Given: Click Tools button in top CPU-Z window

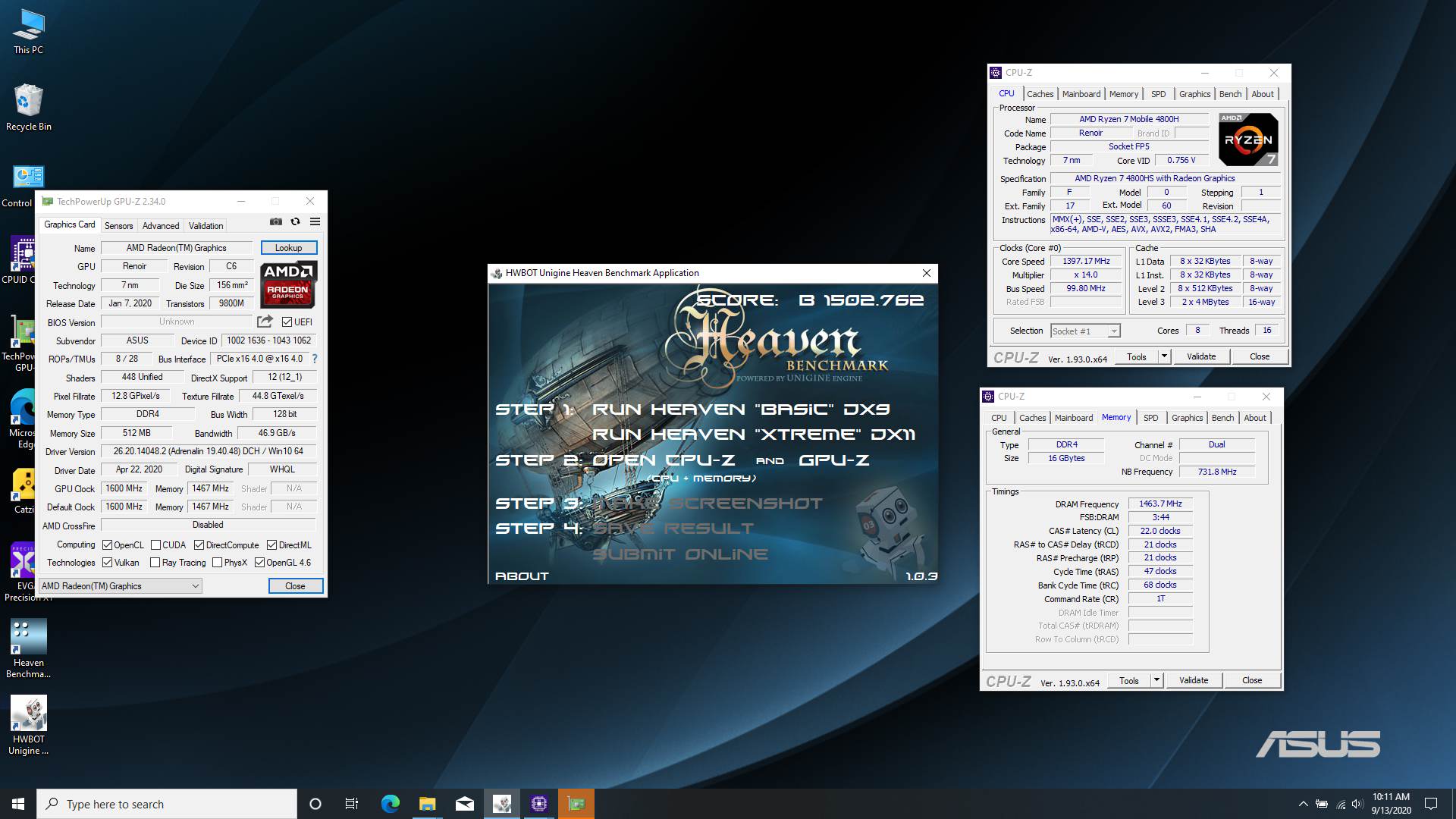Looking at the screenshot, I should pos(1136,356).
